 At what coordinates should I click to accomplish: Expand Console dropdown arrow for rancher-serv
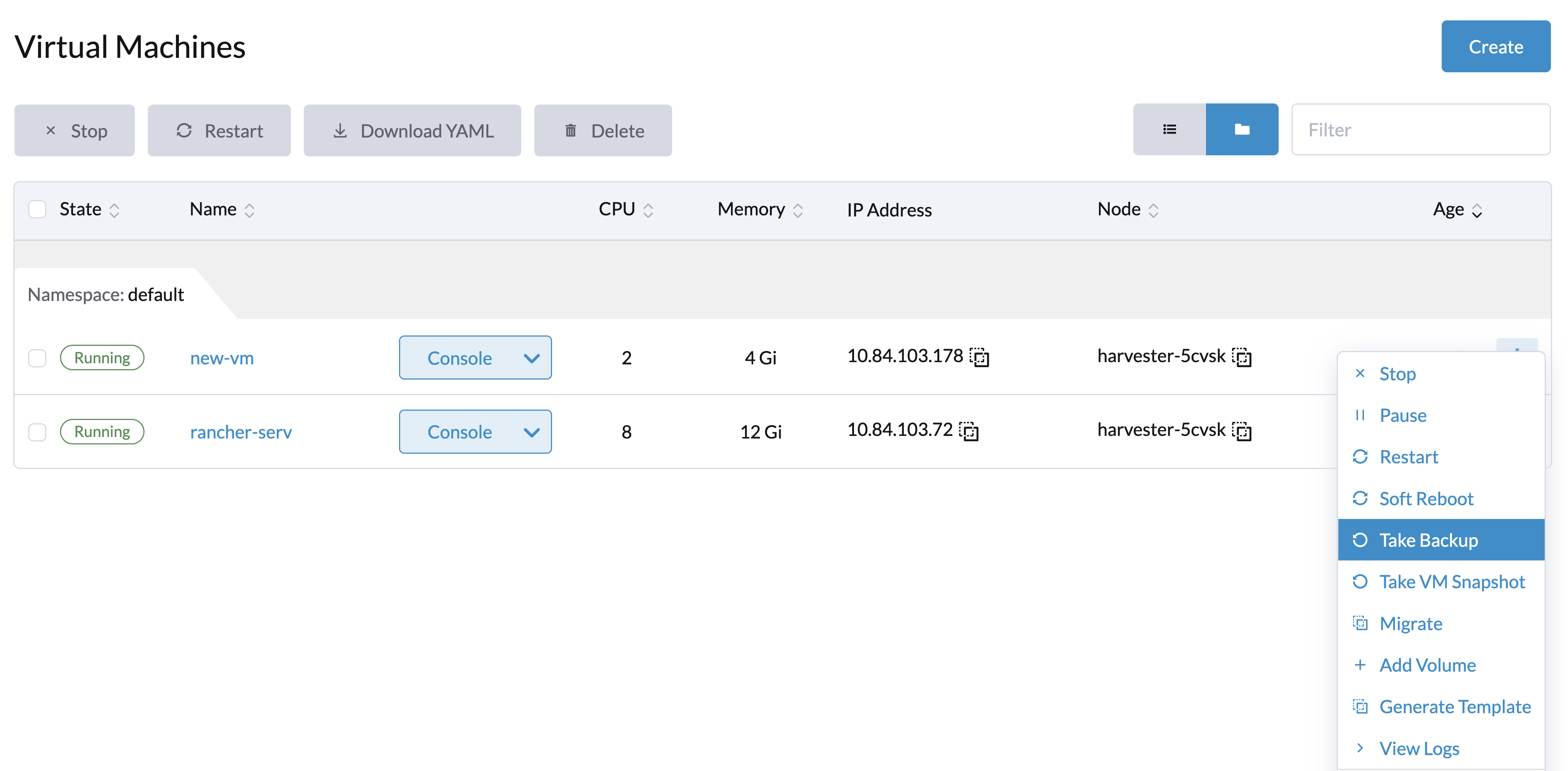pos(531,432)
